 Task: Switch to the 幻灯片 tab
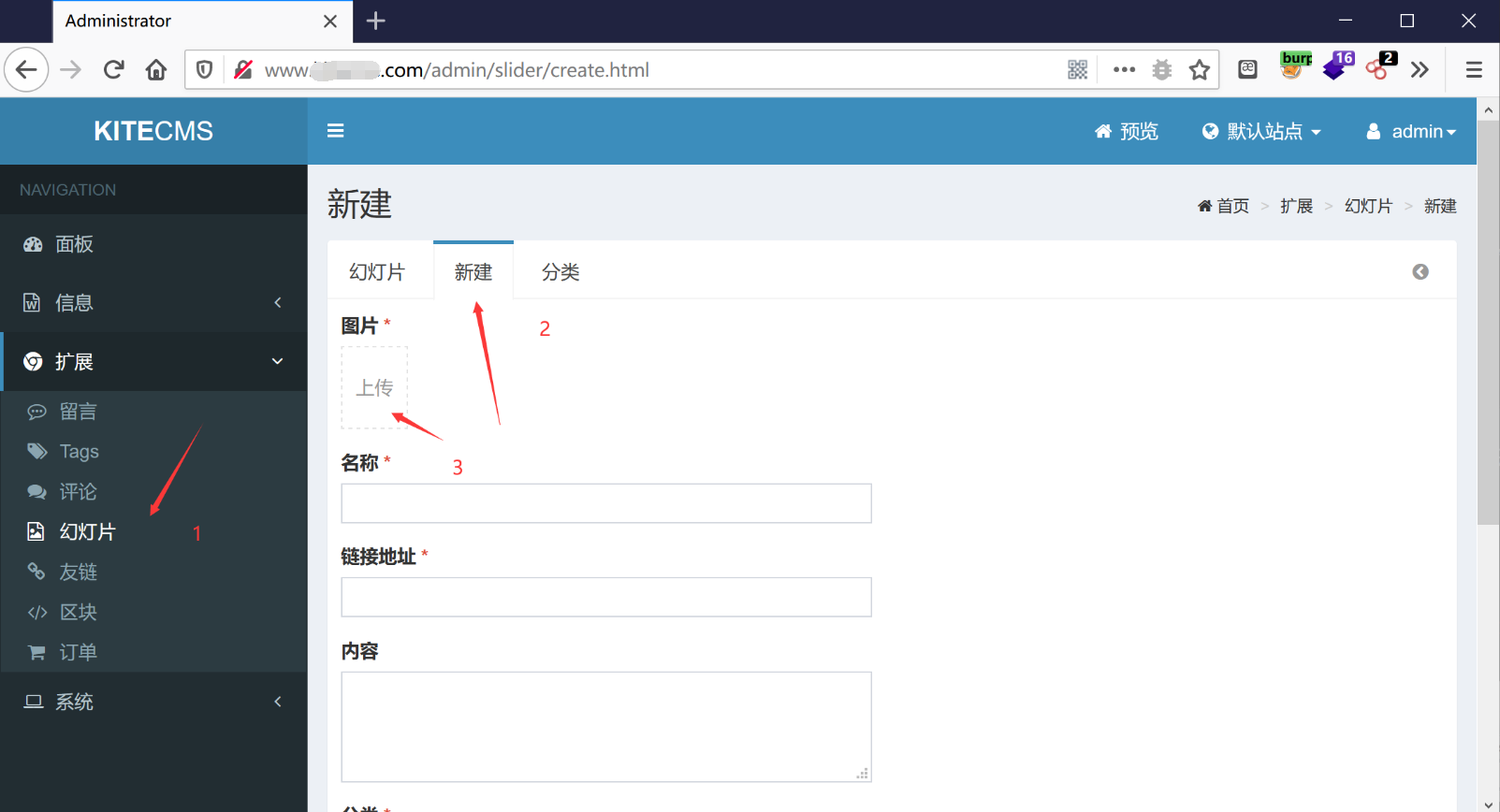pos(377,272)
